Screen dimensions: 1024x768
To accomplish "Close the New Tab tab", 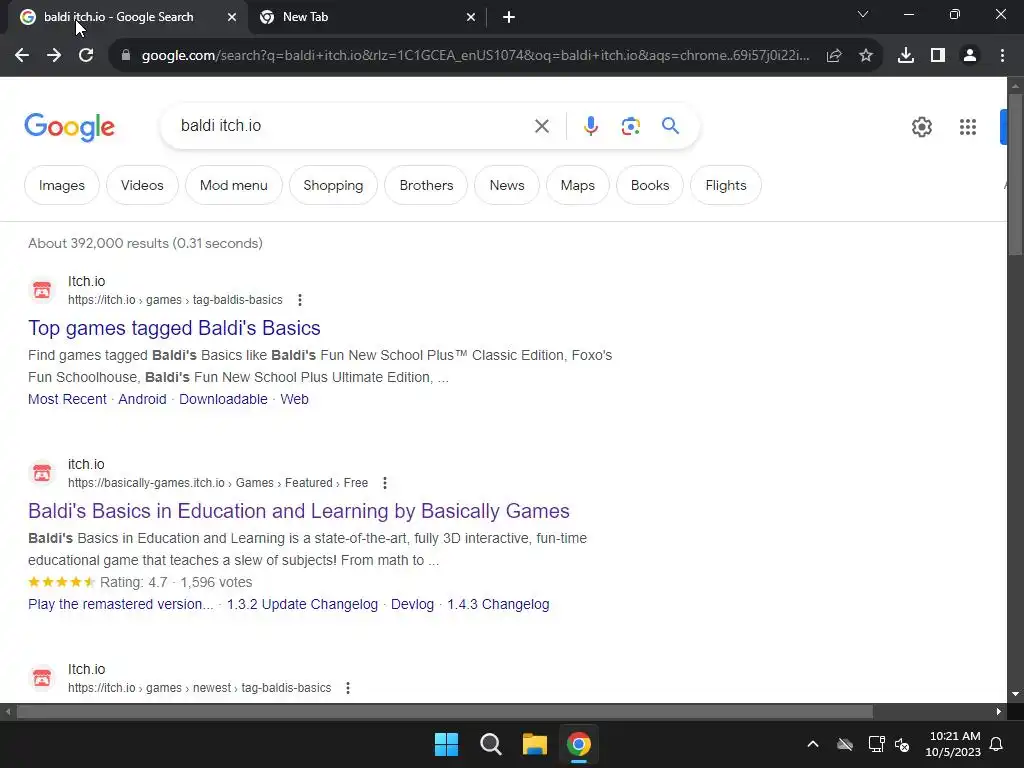I will click(471, 18).
